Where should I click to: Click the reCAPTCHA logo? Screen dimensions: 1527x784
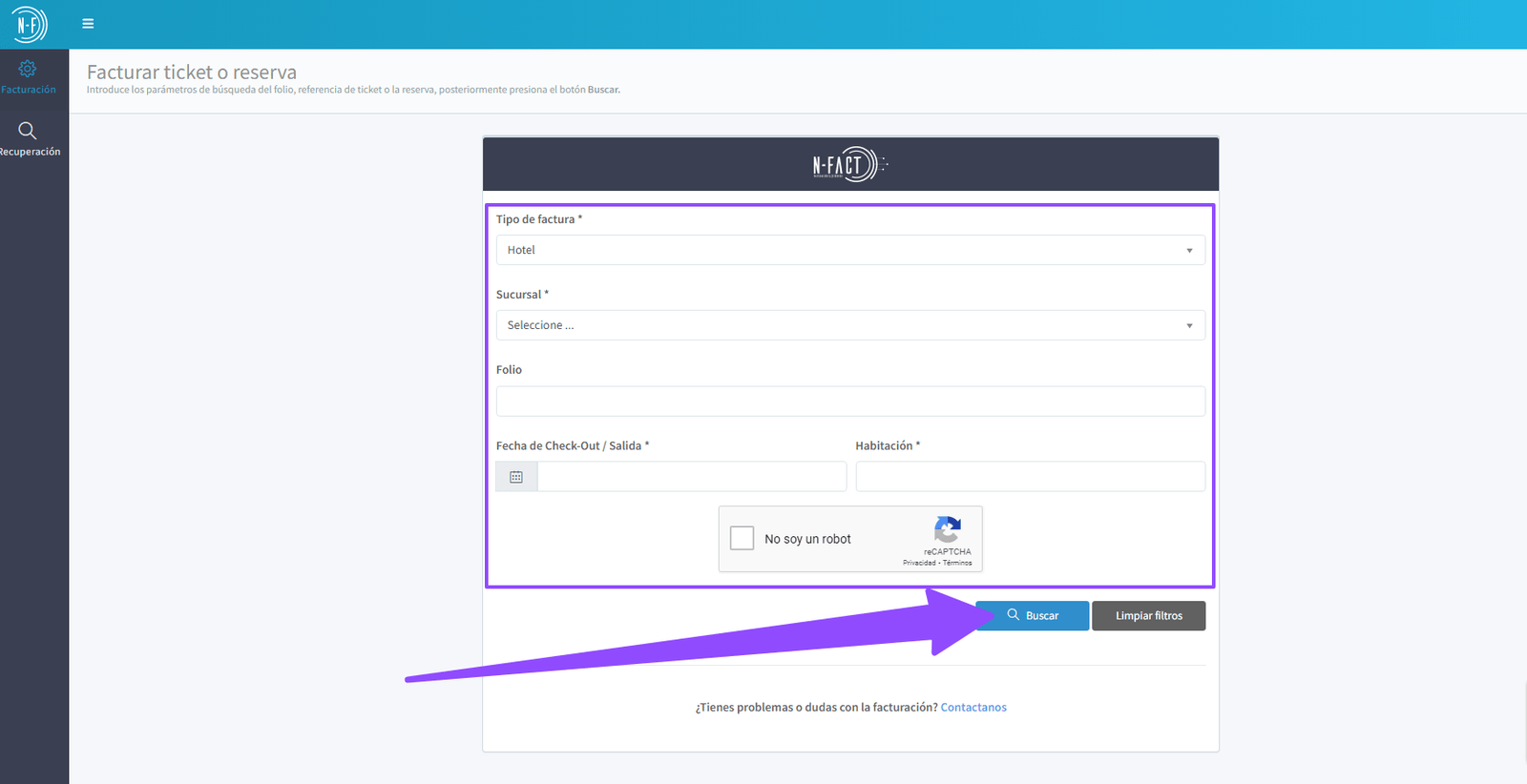[x=947, y=530]
